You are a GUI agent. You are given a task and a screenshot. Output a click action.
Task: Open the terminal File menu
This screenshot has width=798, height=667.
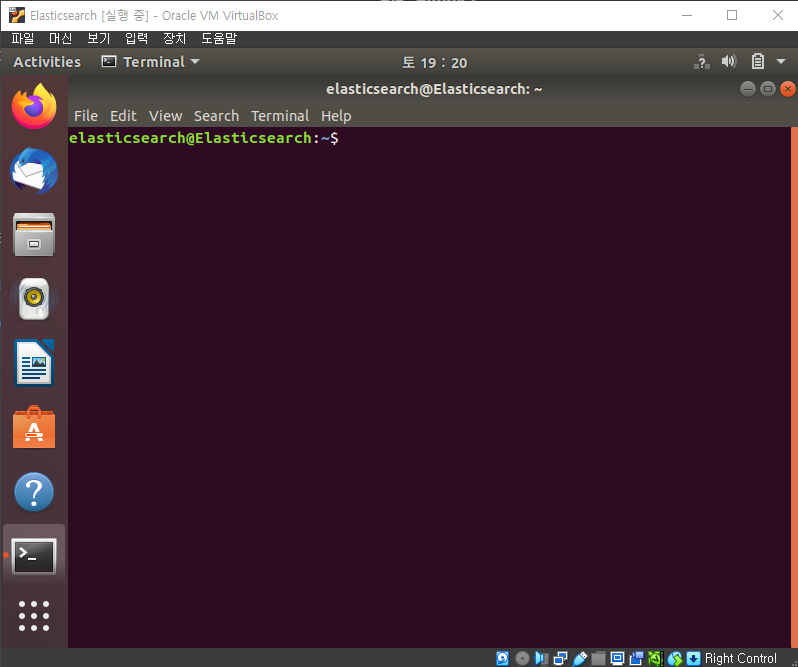click(x=86, y=116)
